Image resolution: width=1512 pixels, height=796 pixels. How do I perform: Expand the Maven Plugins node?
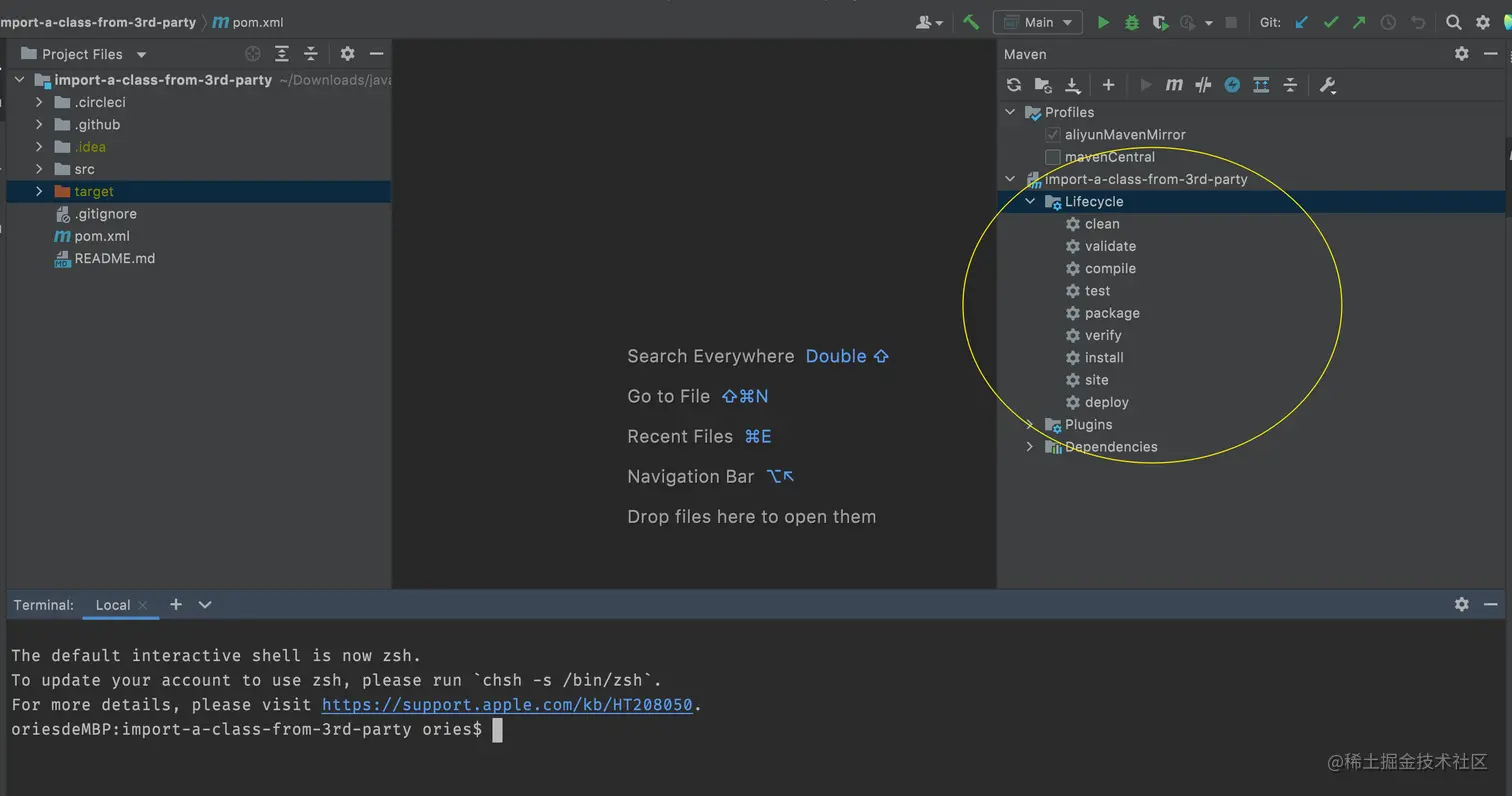click(1030, 424)
